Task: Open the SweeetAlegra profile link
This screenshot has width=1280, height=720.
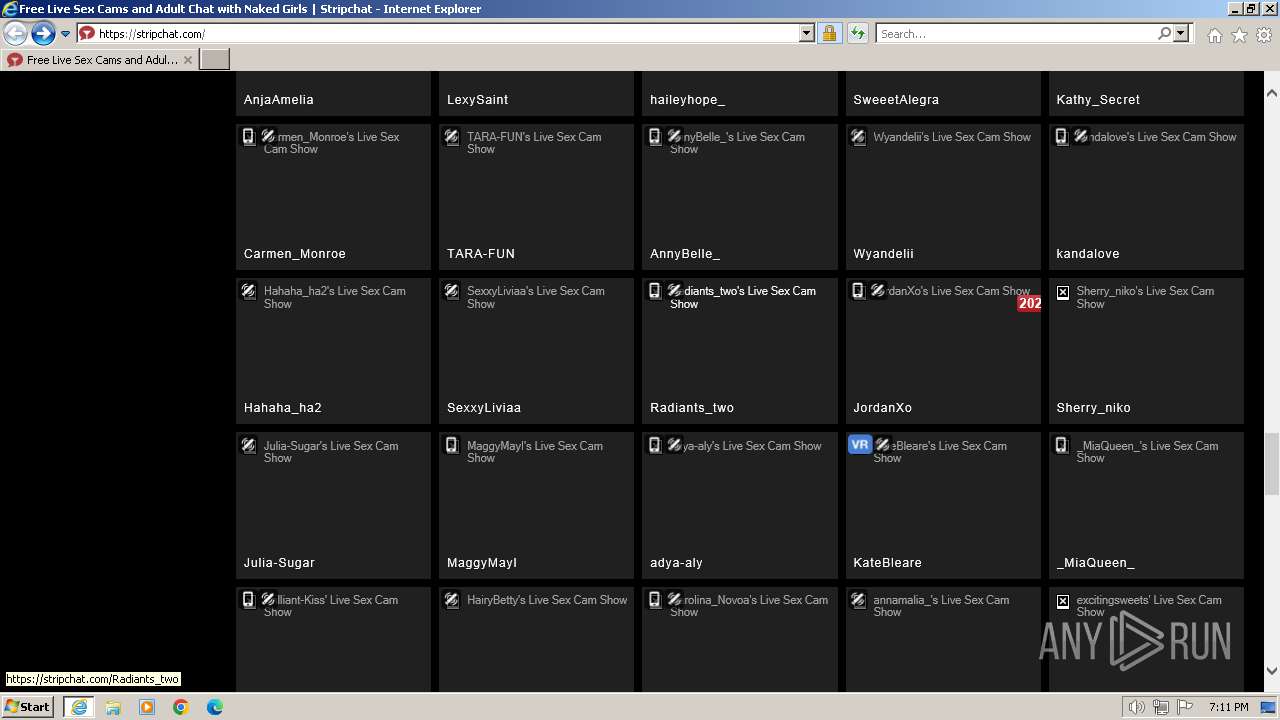Action: (896, 100)
